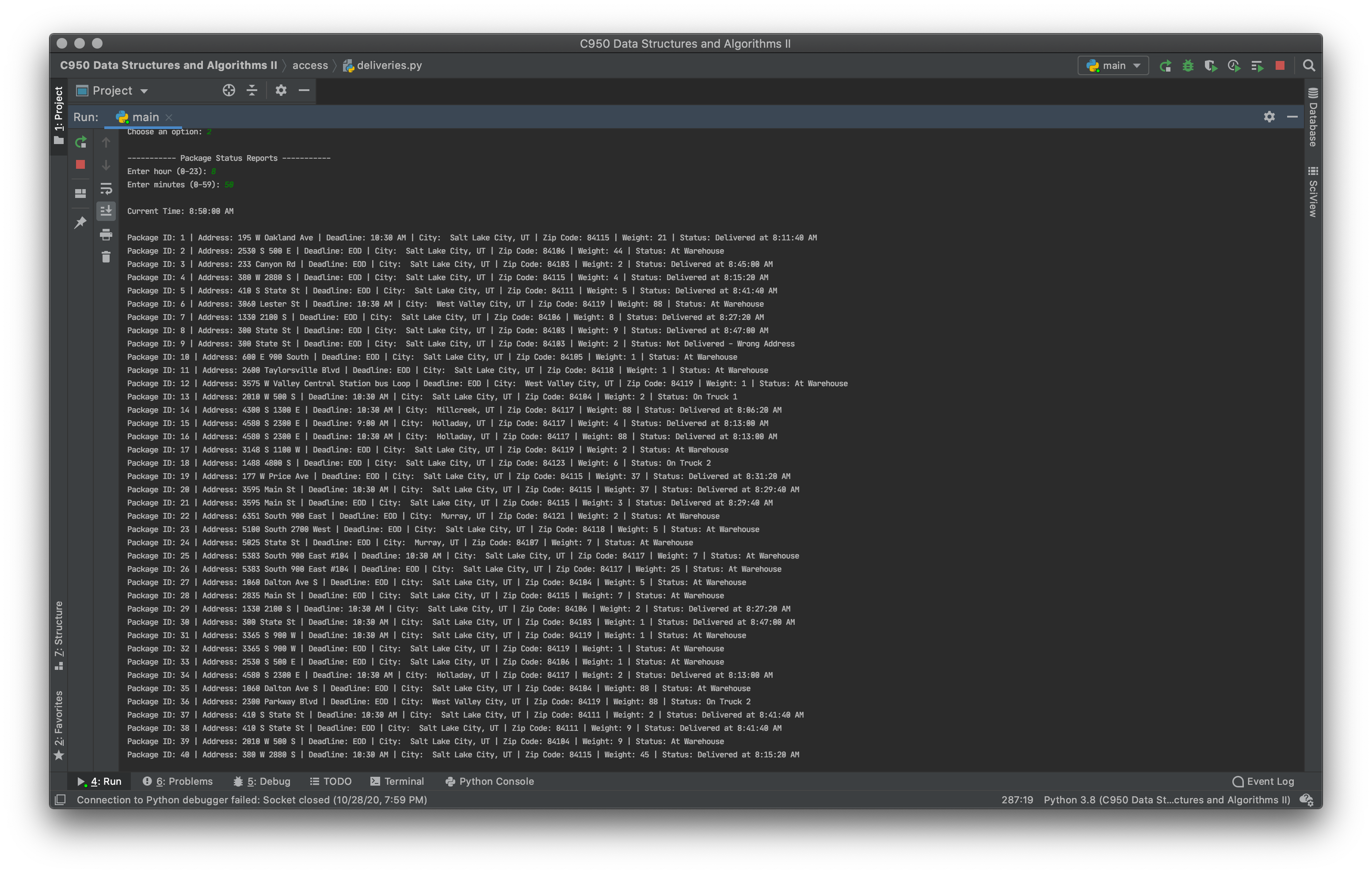Click the Python 3.8 interpreter status entry

click(x=1166, y=799)
